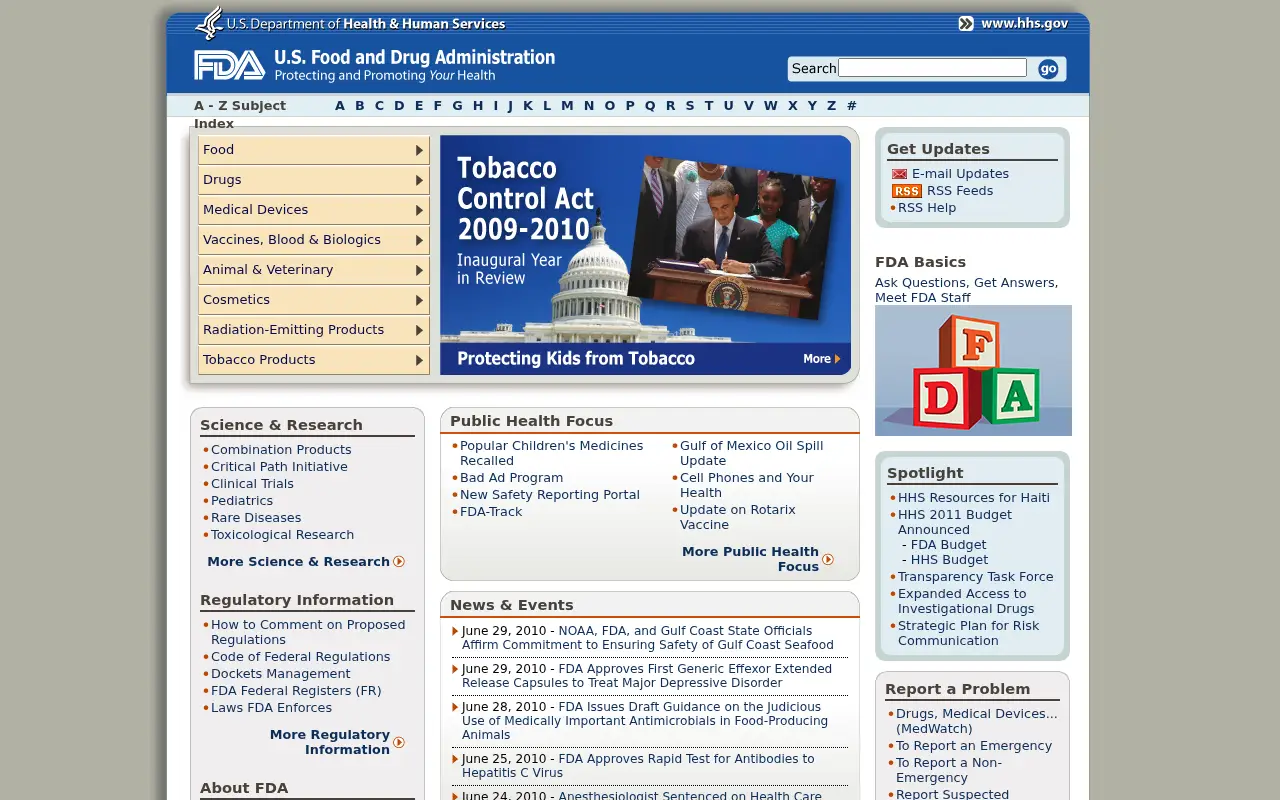Open Gulf of Mexico Oil Spill Update
This screenshot has height=800, width=1280.
tap(751, 453)
